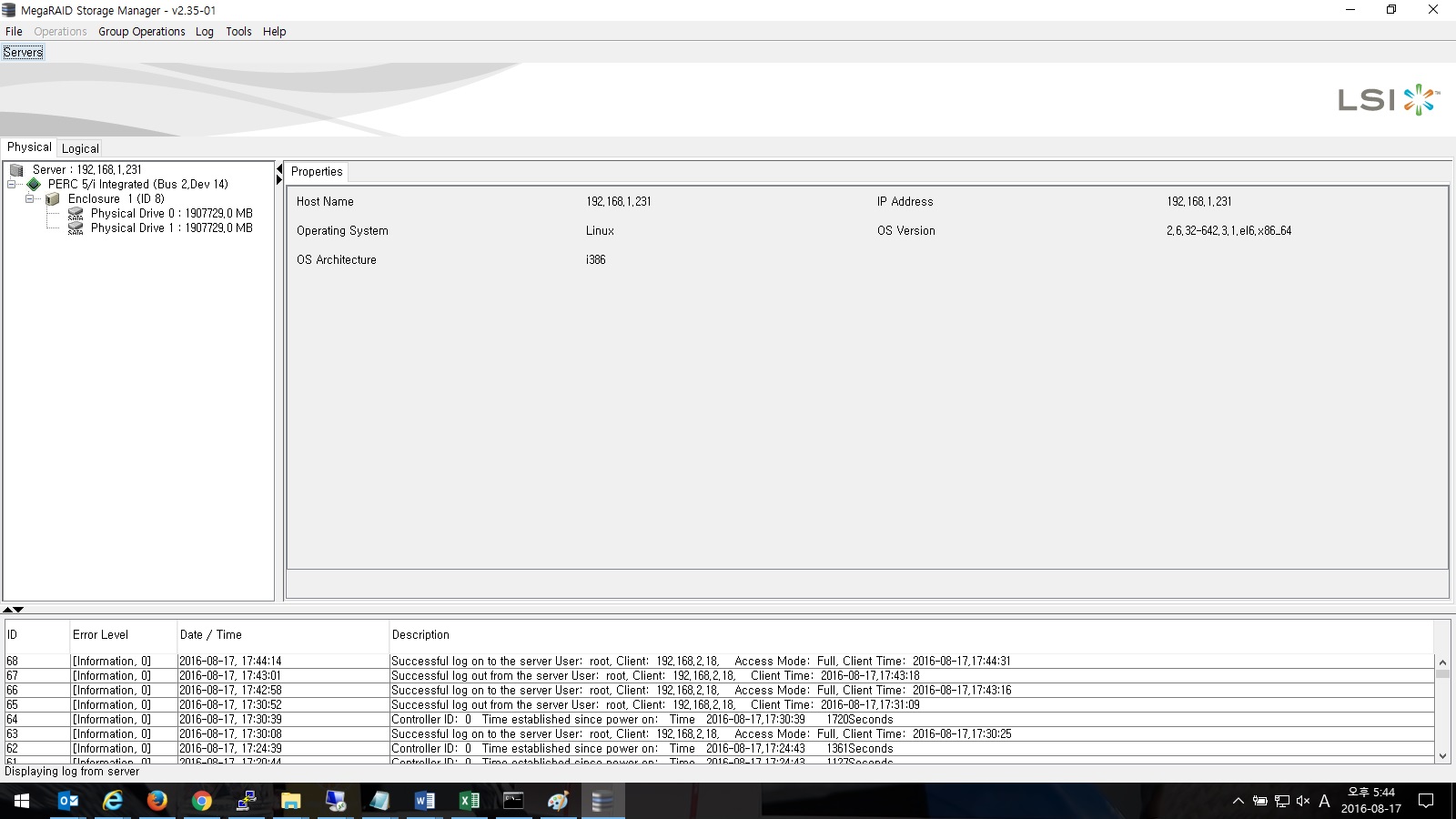The height and width of the screenshot is (819, 1456).
Task: Open the Windows Start menu
Action: click(x=22, y=801)
